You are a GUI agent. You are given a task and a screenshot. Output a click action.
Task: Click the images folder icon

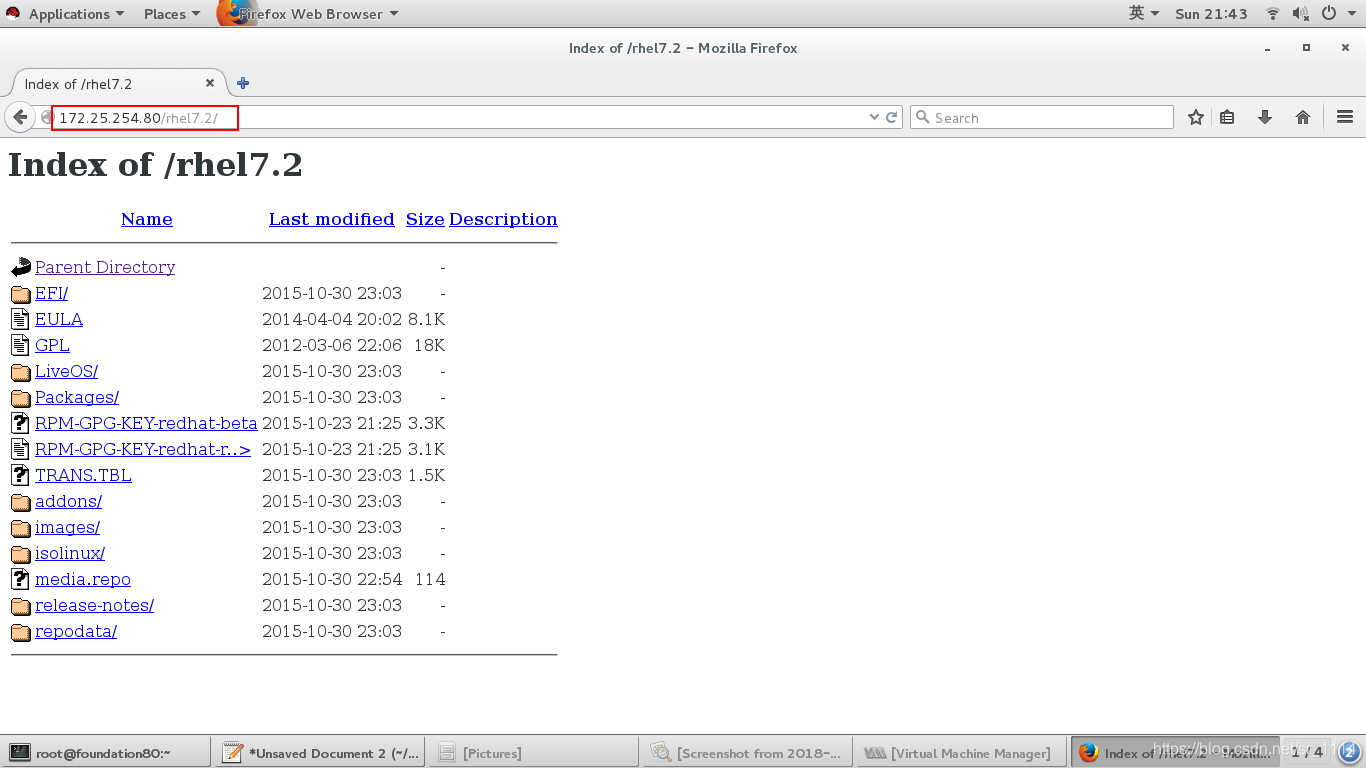(x=21, y=528)
